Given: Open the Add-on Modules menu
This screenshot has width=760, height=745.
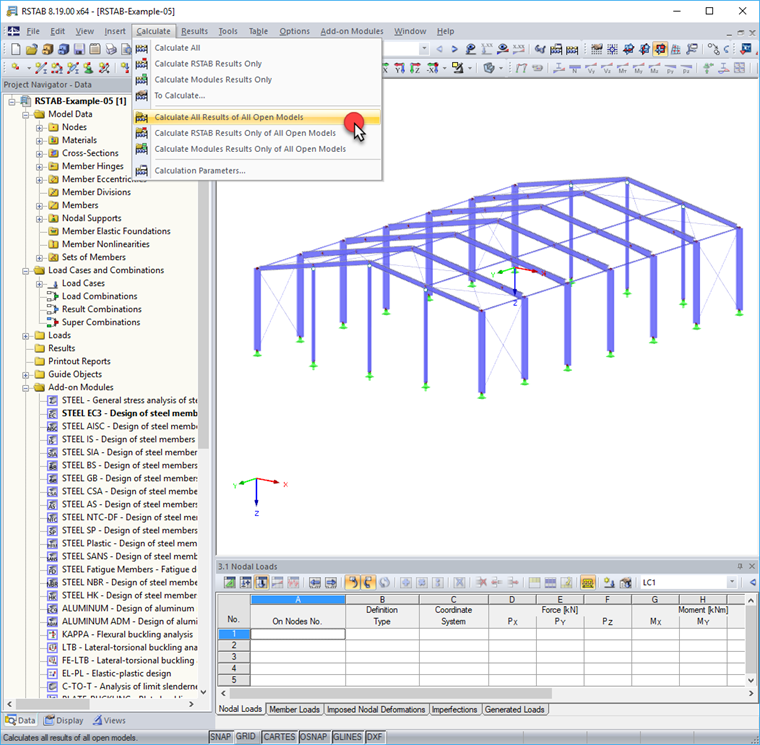Looking at the screenshot, I should pyautogui.click(x=352, y=31).
